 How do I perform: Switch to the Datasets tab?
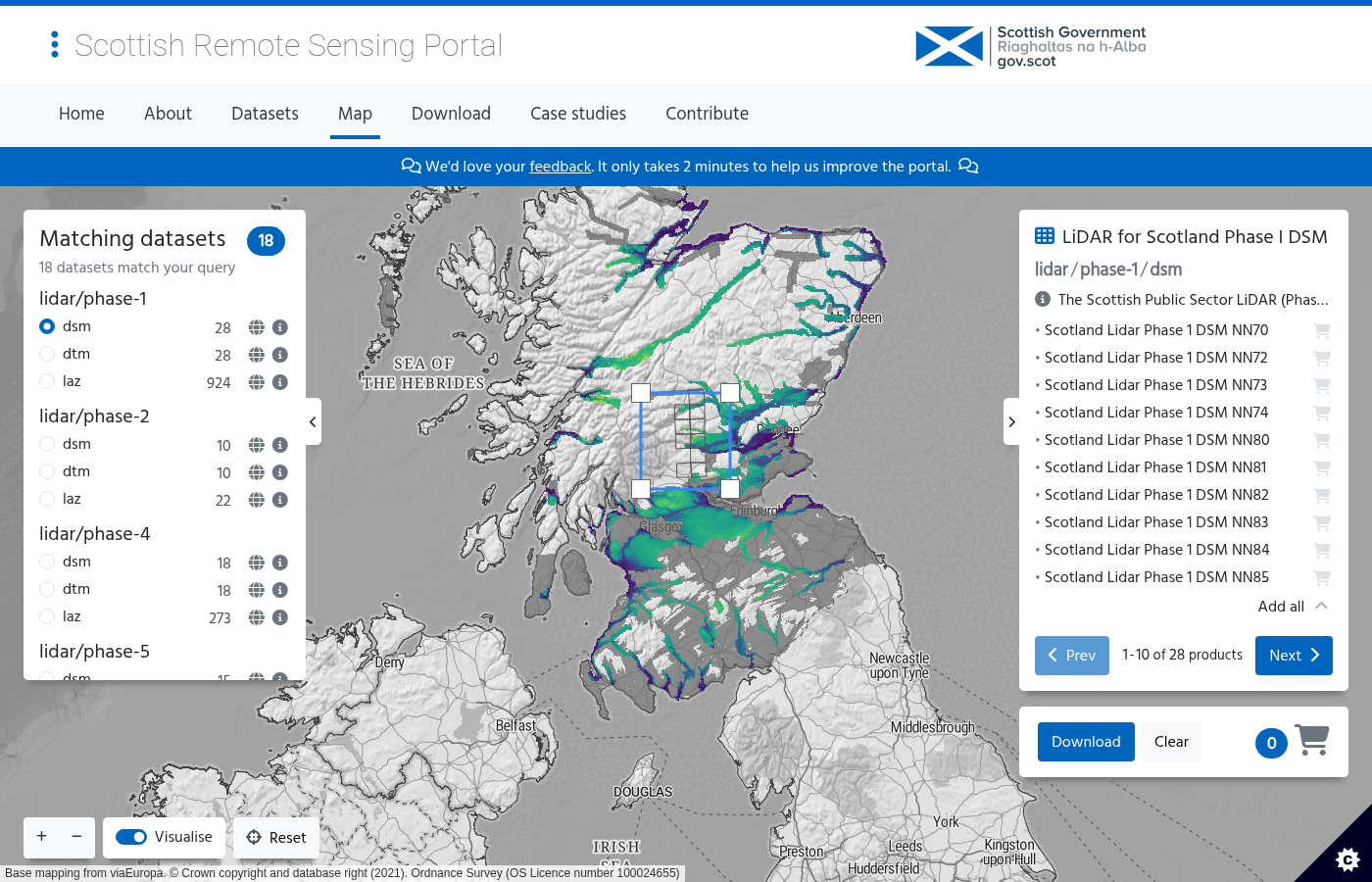tap(265, 114)
